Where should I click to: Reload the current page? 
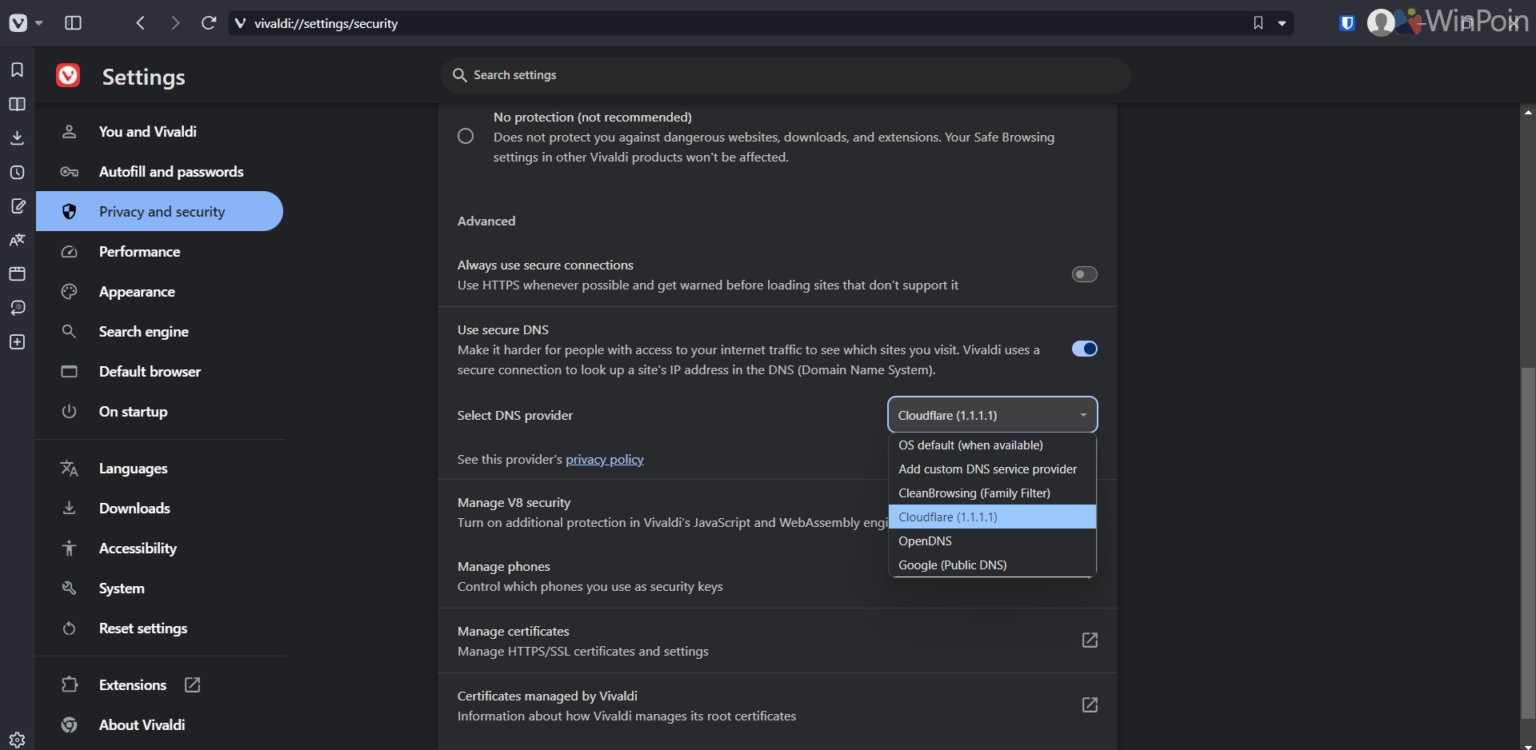(x=209, y=22)
